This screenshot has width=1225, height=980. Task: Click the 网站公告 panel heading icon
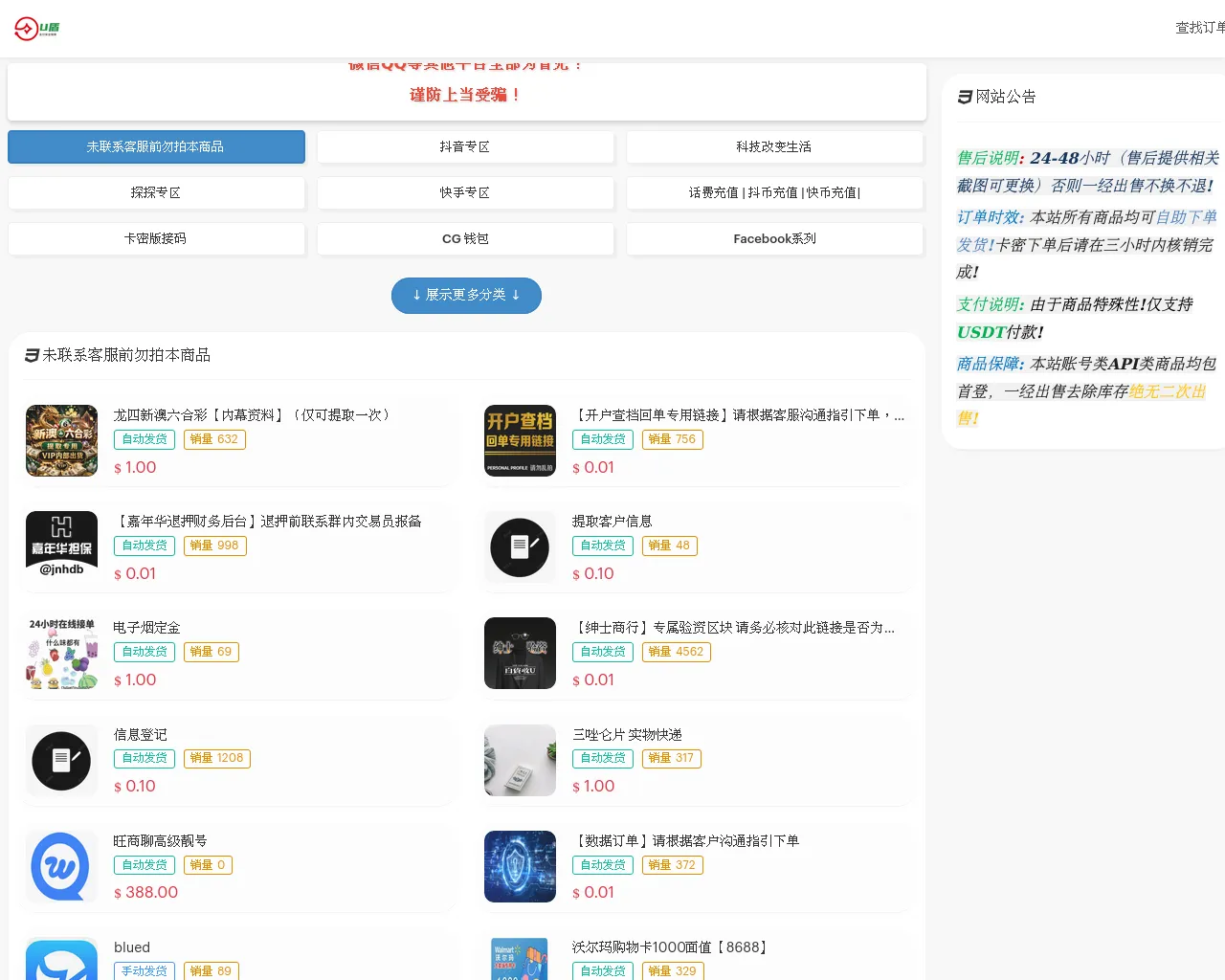tap(965, 97)
